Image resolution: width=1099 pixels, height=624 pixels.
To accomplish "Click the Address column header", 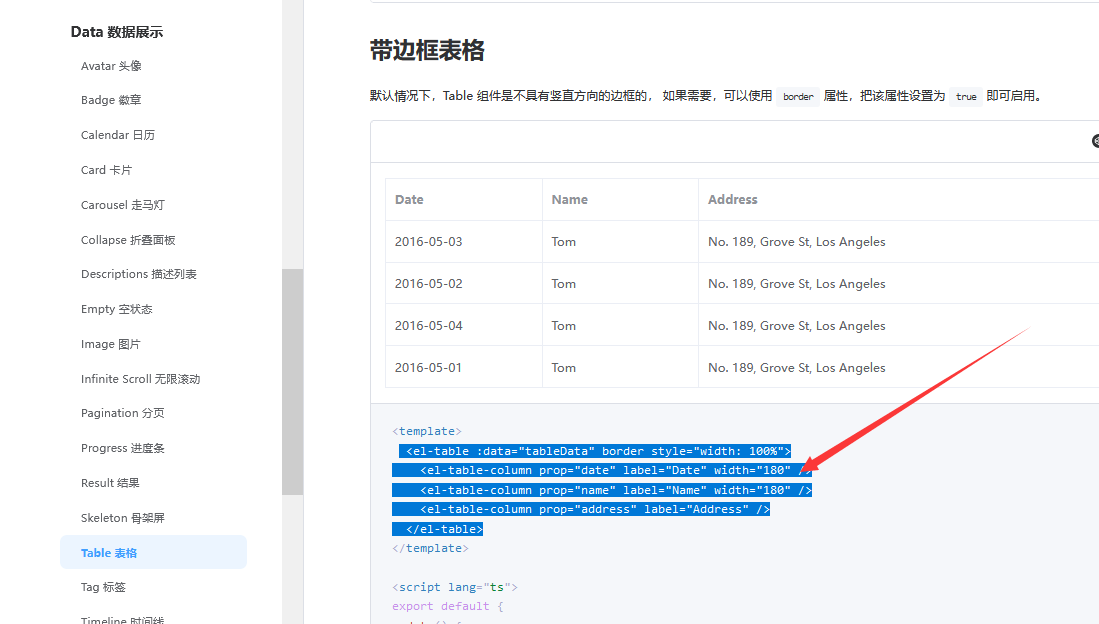I will click(899, 200).
